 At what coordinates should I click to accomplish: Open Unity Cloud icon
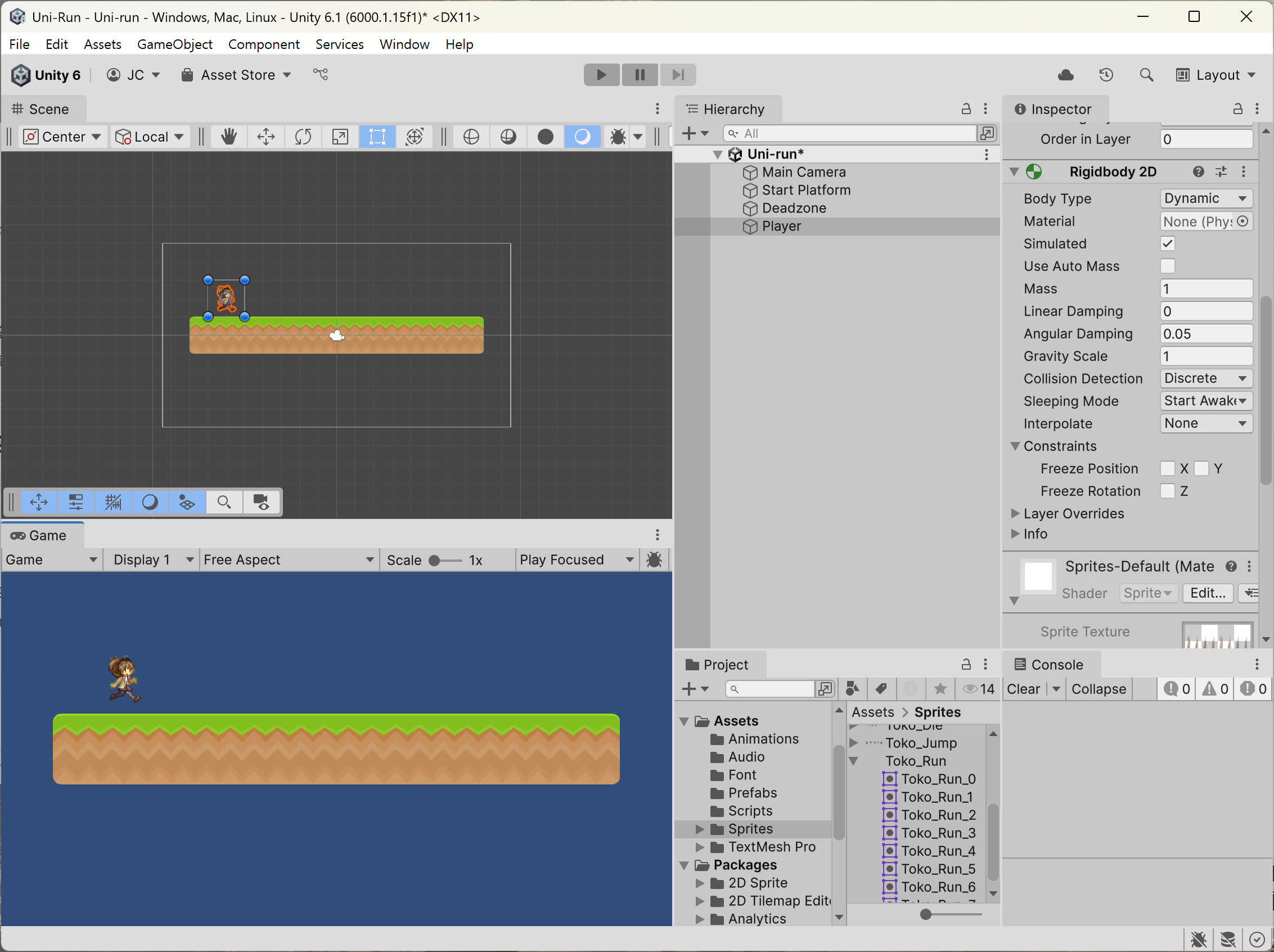[1065, 75]
